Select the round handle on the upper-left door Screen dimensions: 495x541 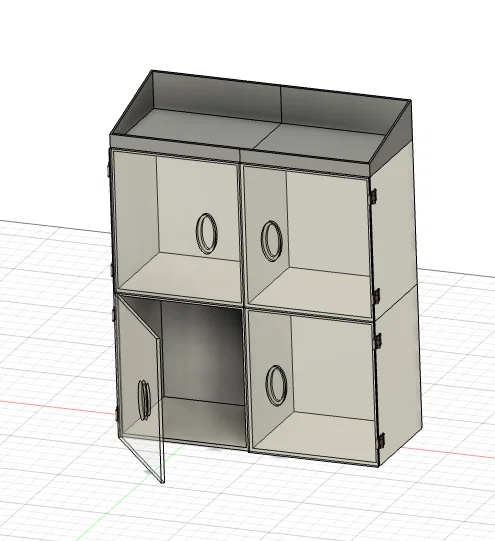(x=207, y=234)
